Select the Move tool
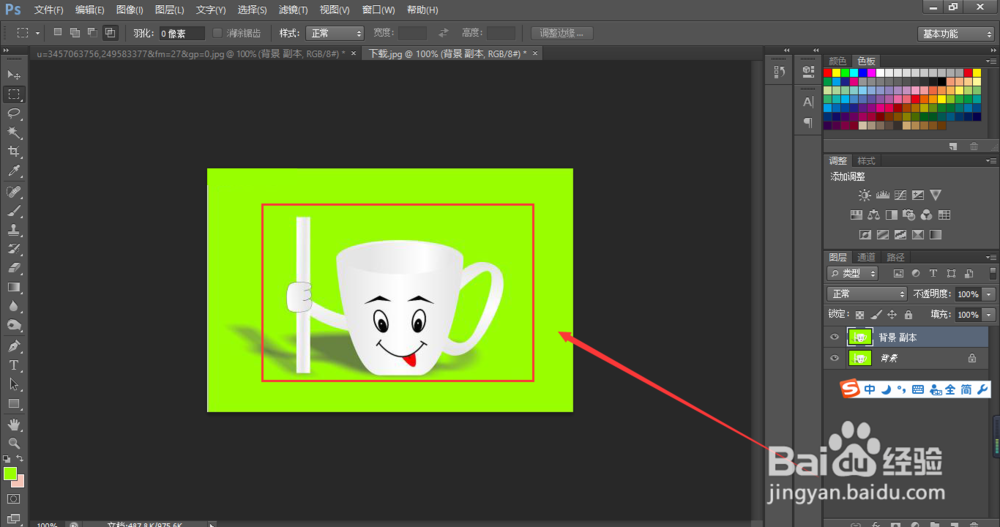Viewport: 1000px width, 527px height. point(13,75)
